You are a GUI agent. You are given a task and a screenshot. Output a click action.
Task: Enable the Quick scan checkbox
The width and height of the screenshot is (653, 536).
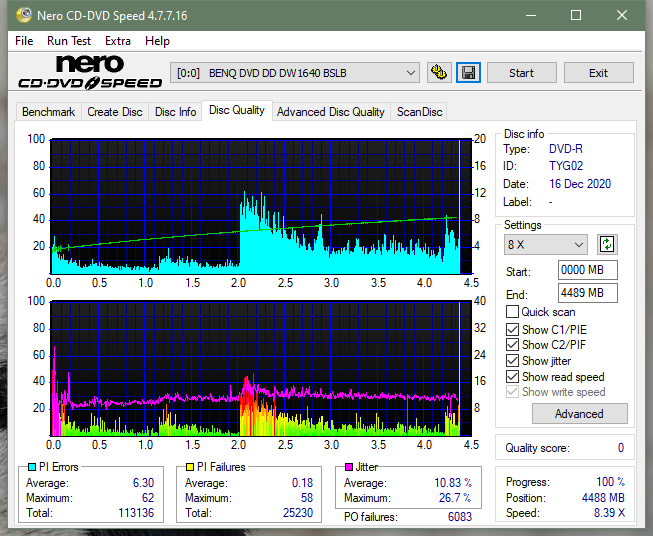click(512, 312)
